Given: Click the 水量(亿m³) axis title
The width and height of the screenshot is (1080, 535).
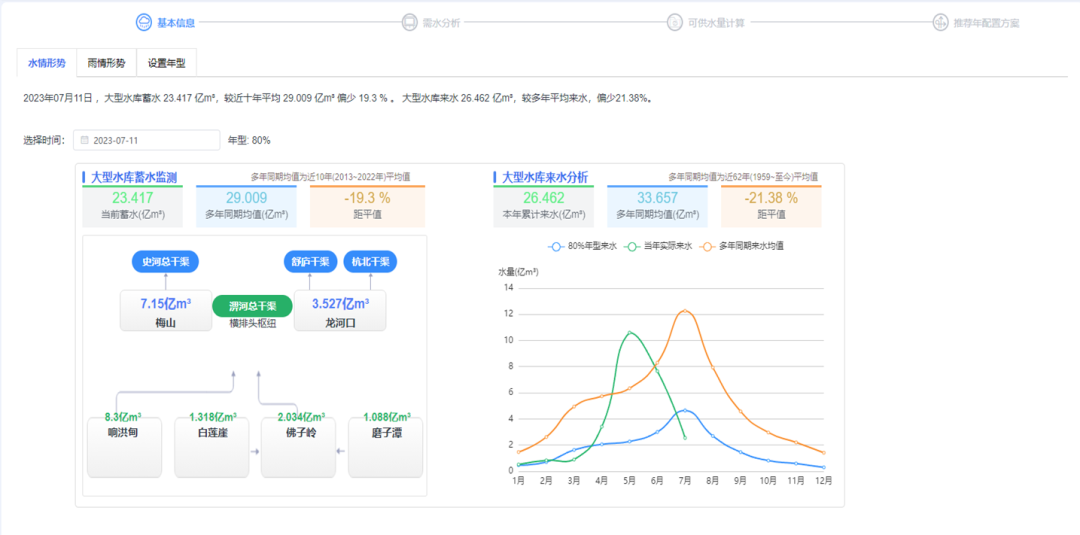Looking at the screenshot, I should tap(519, 271).
